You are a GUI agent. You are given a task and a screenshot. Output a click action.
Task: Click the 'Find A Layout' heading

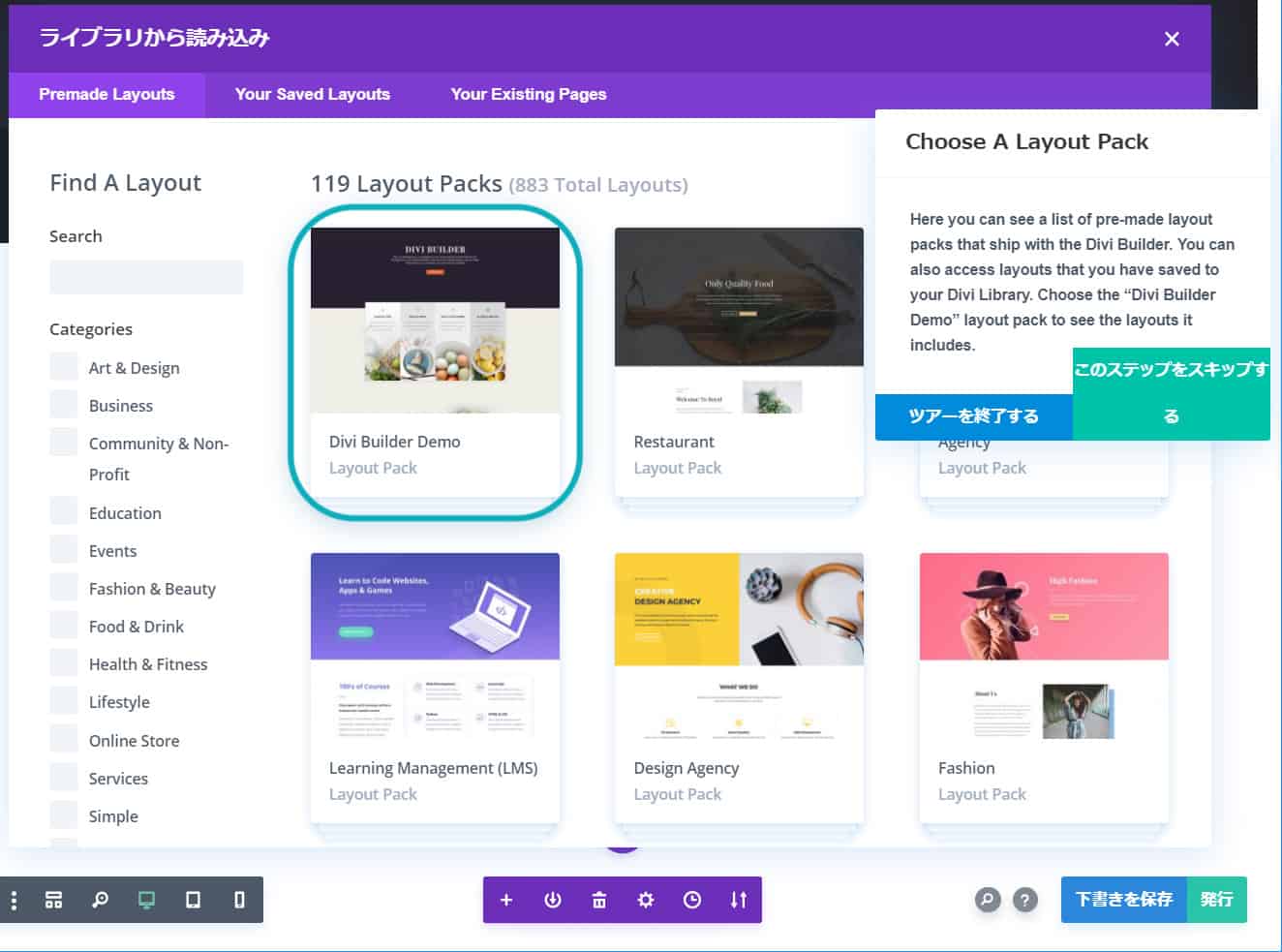tap(126, 183)
